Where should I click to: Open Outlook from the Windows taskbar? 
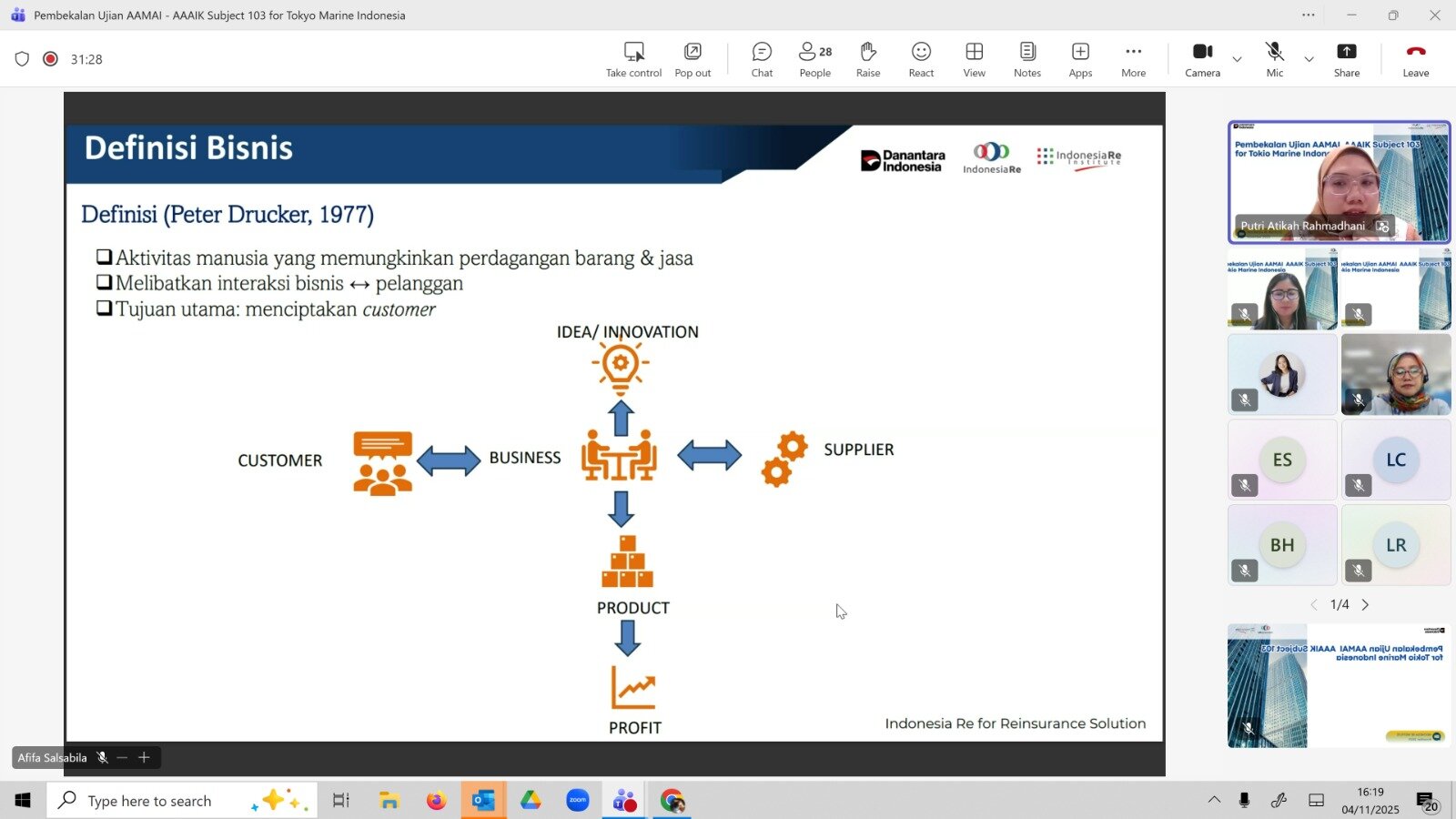coord(483,801)
